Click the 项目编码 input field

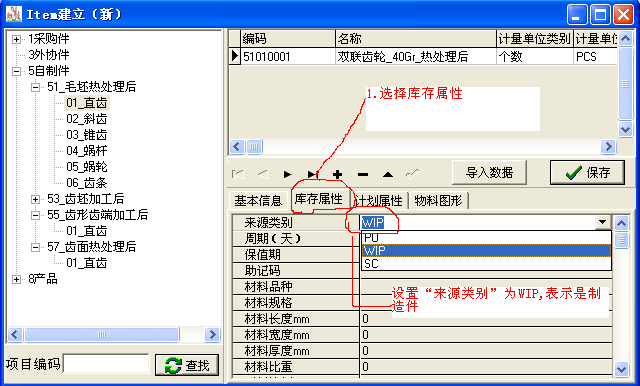tap(107, 364)
